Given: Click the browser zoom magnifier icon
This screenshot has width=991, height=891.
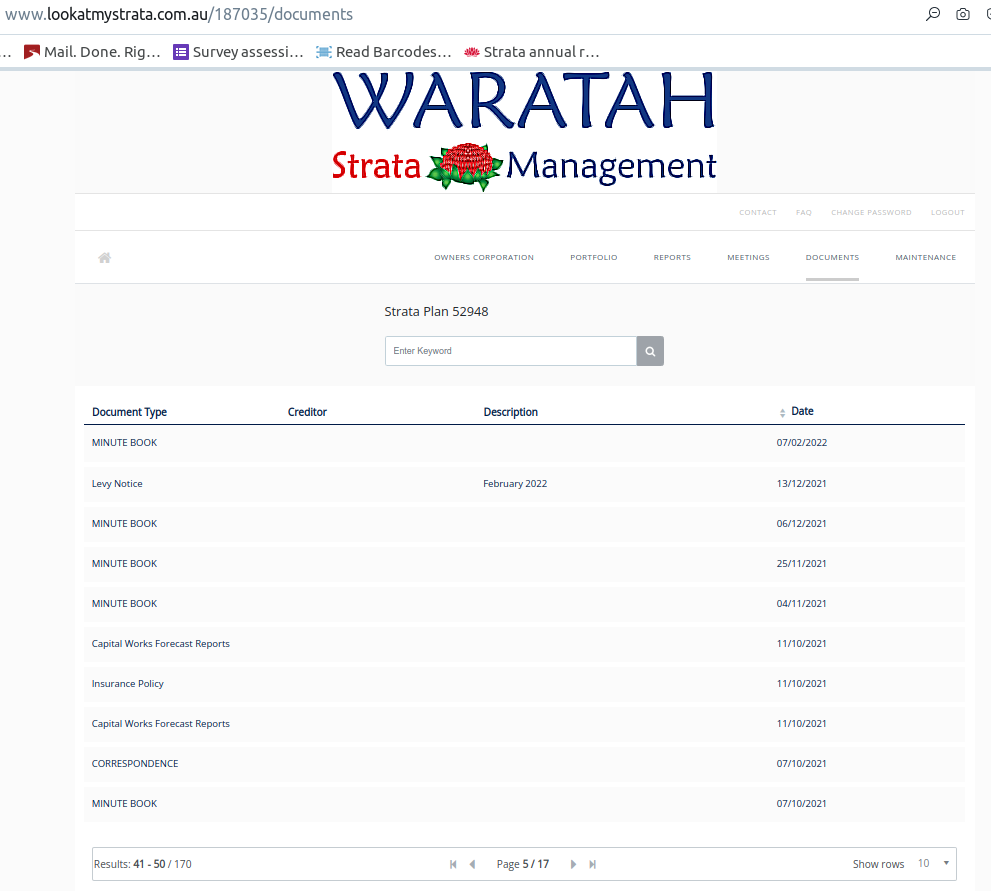Looking at the screenshot, I should click(933, 14).
